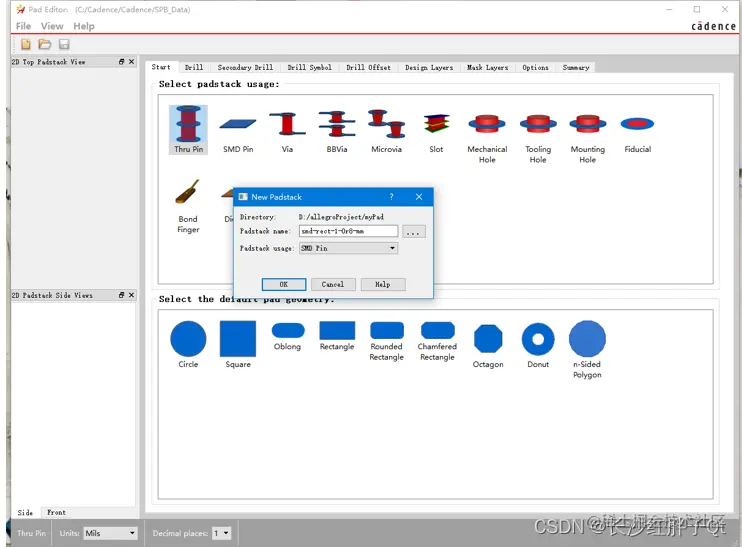Switch to the Secondary Drill tab
Viewport: 742px width, 547px height.
245,67
